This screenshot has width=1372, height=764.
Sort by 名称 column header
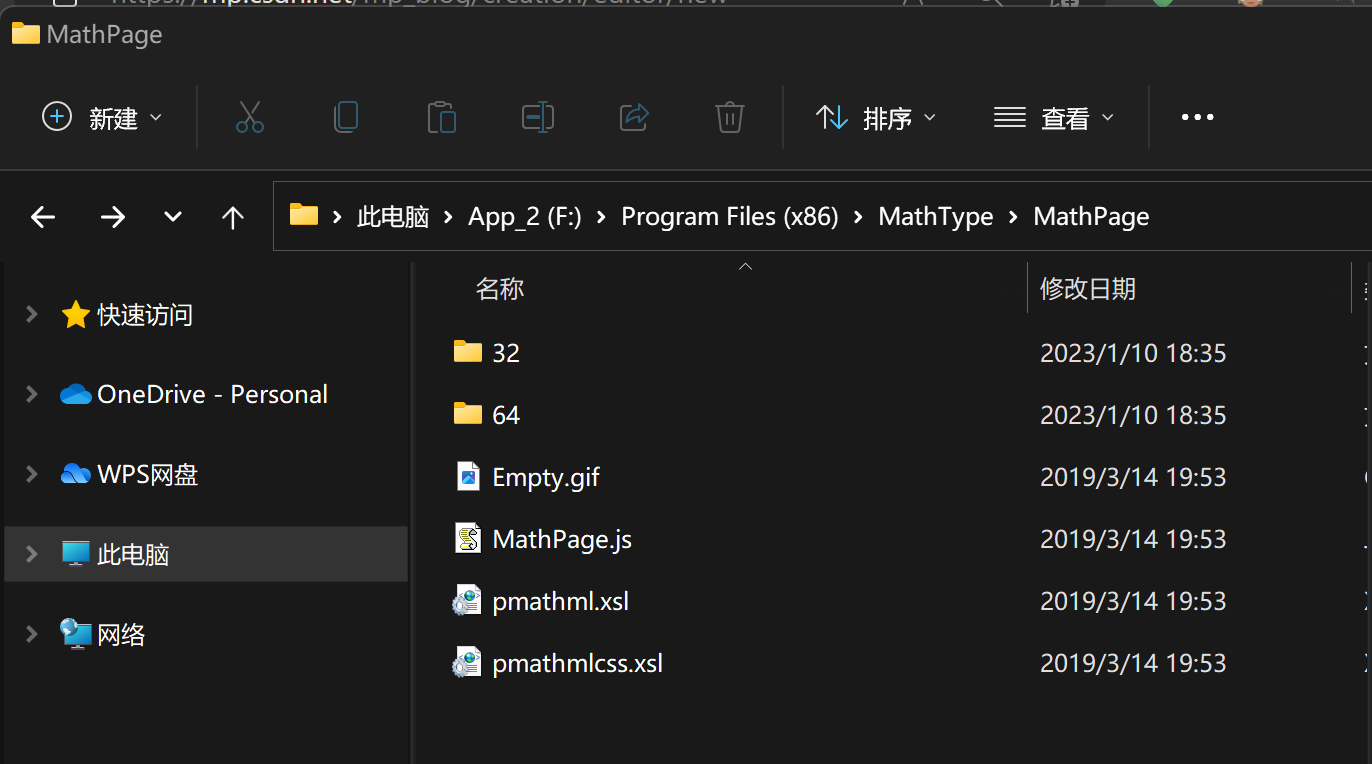coord(499,289)
